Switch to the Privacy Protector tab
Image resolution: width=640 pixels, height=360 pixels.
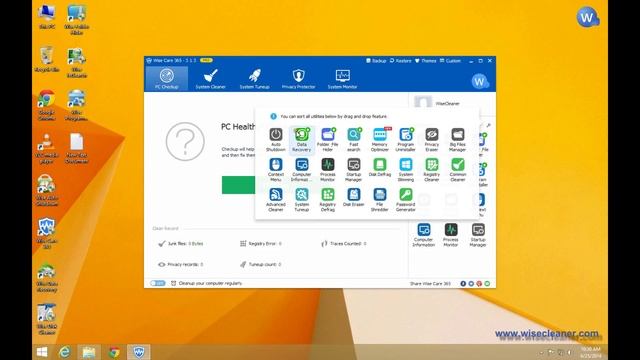[x=298, y=78]
